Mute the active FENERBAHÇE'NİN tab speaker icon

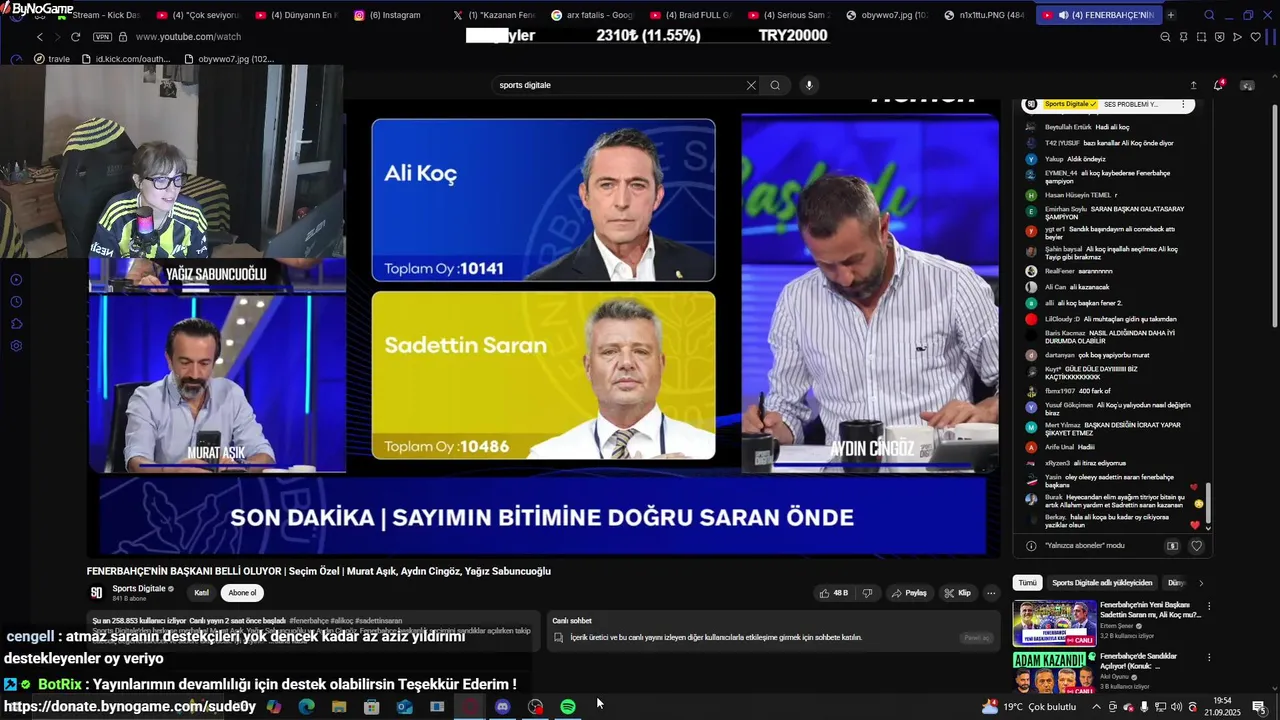click(x=1063, y=15)
